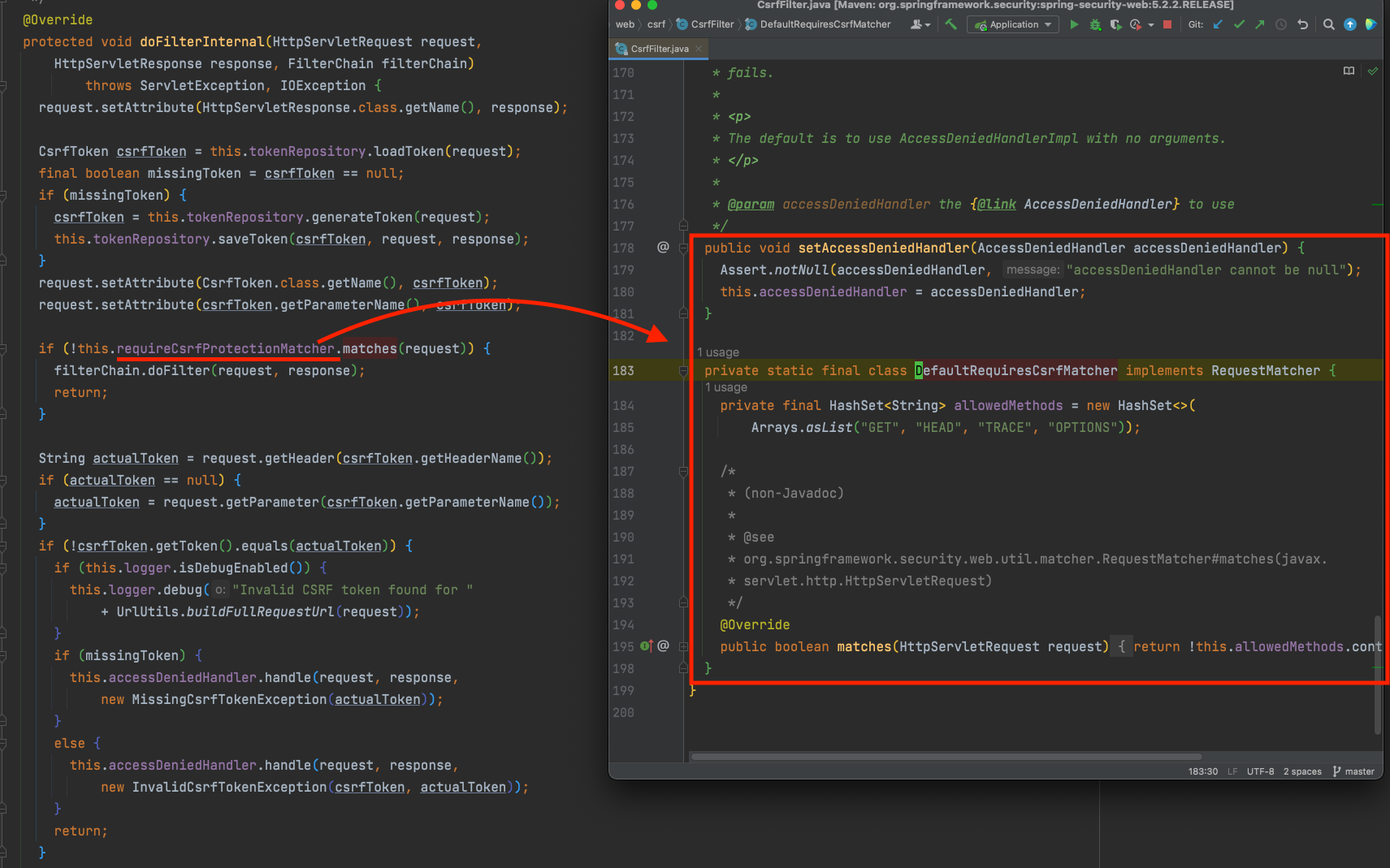This screenshot has width=1390, height=868.
Task: Click the implements gutter icon on line 195
Action: (647, 646)
